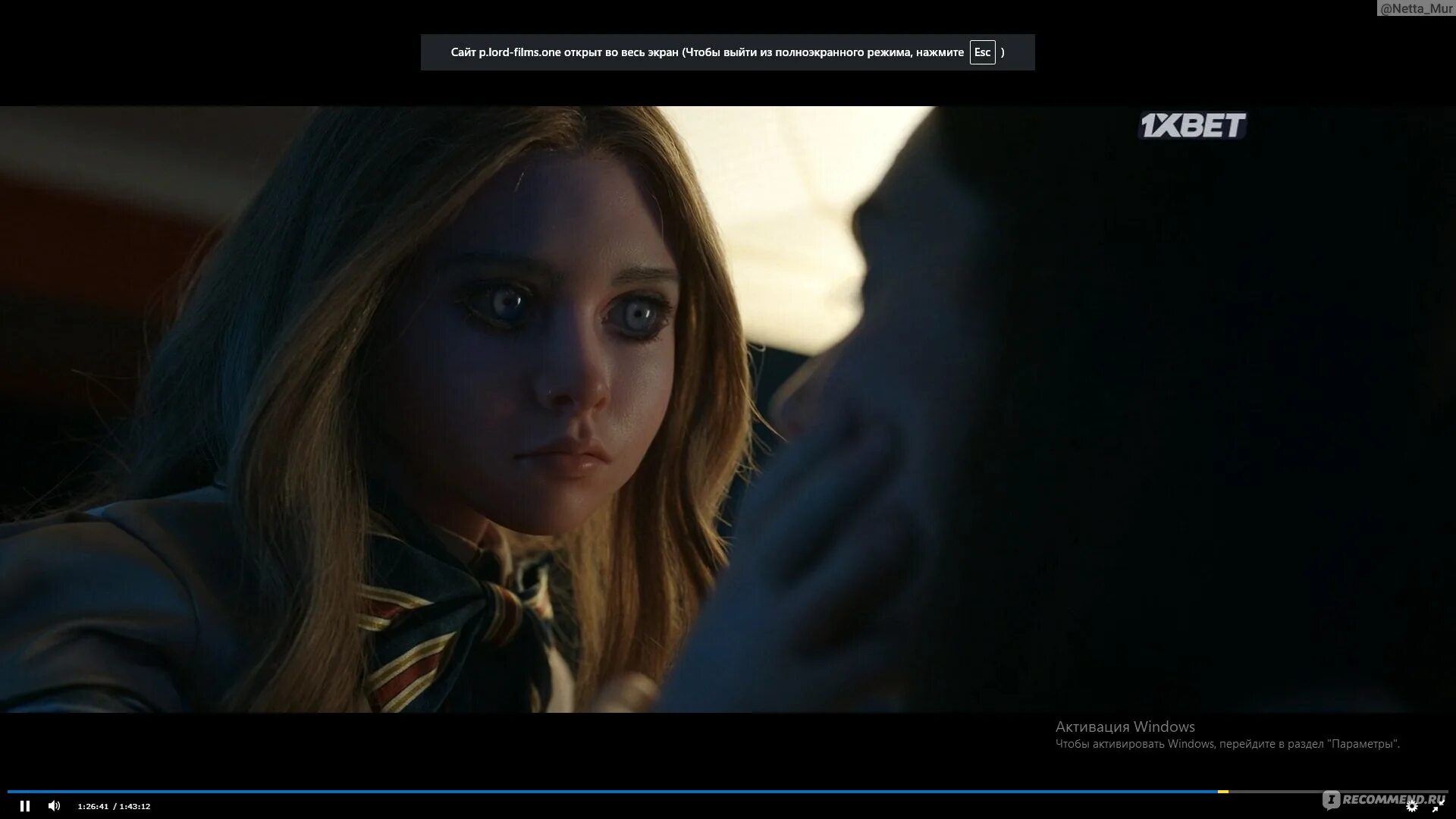
Task: Exit fullscreen using the player's corner icon
Action: (1437, 807)
